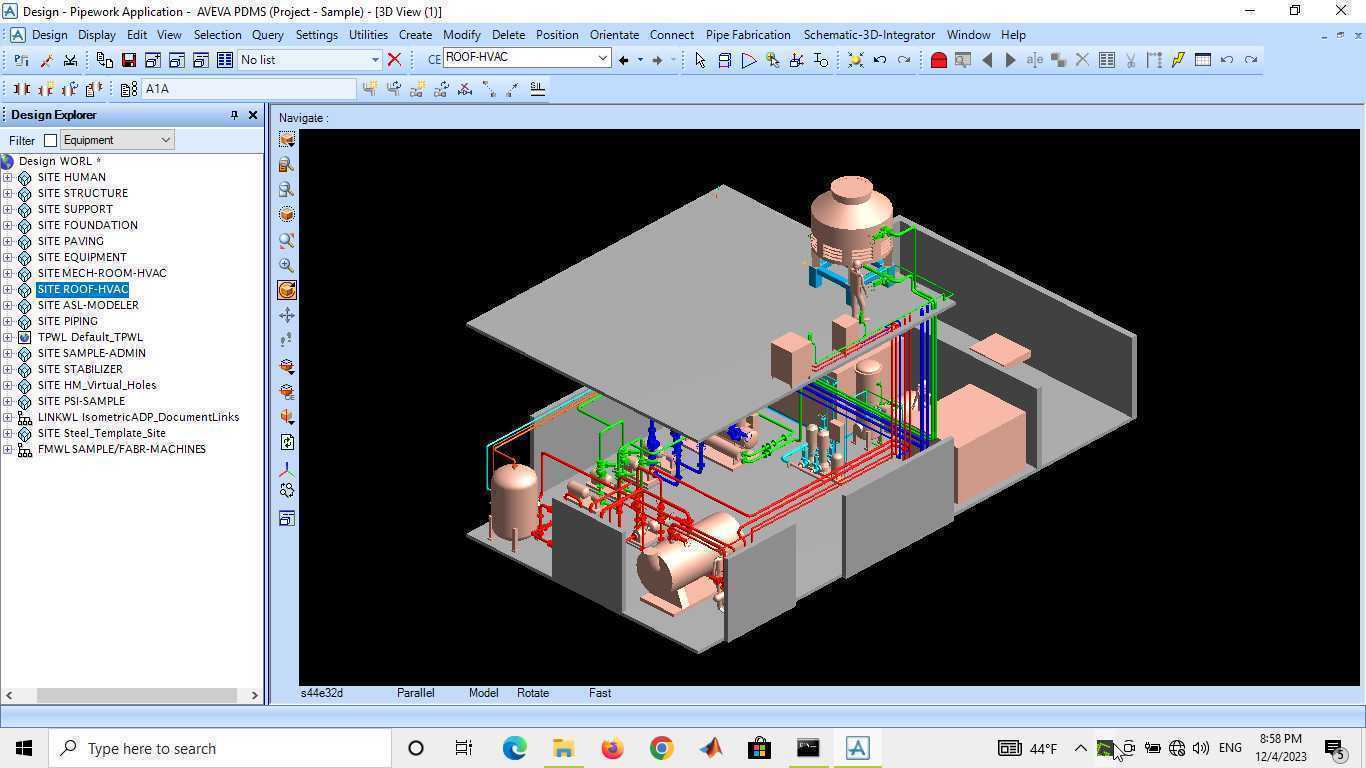This screenshot has height=768, width=1366.
Task: Open the Schematic-3D-Integrator menu
Action: coord(869,34)
